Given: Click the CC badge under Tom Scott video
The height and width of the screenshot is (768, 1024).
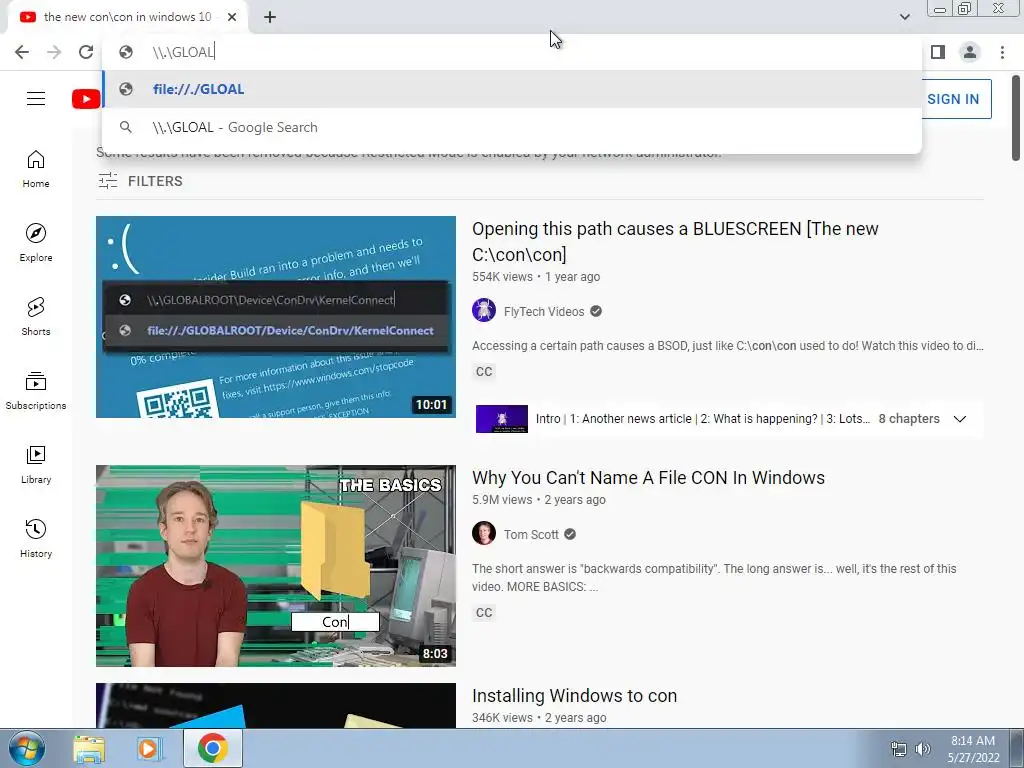Looking at the screenshot, I should pos(484,613).
